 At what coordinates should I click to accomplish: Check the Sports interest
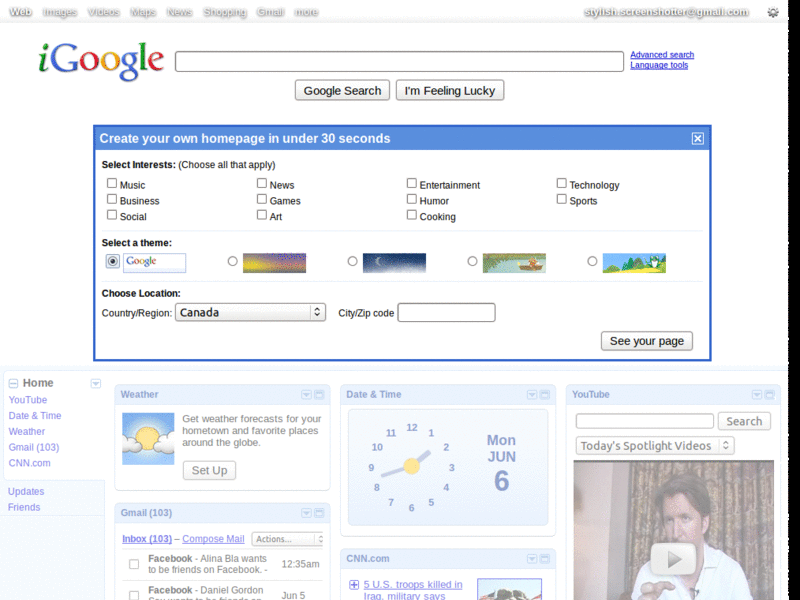tap(562, 199)
